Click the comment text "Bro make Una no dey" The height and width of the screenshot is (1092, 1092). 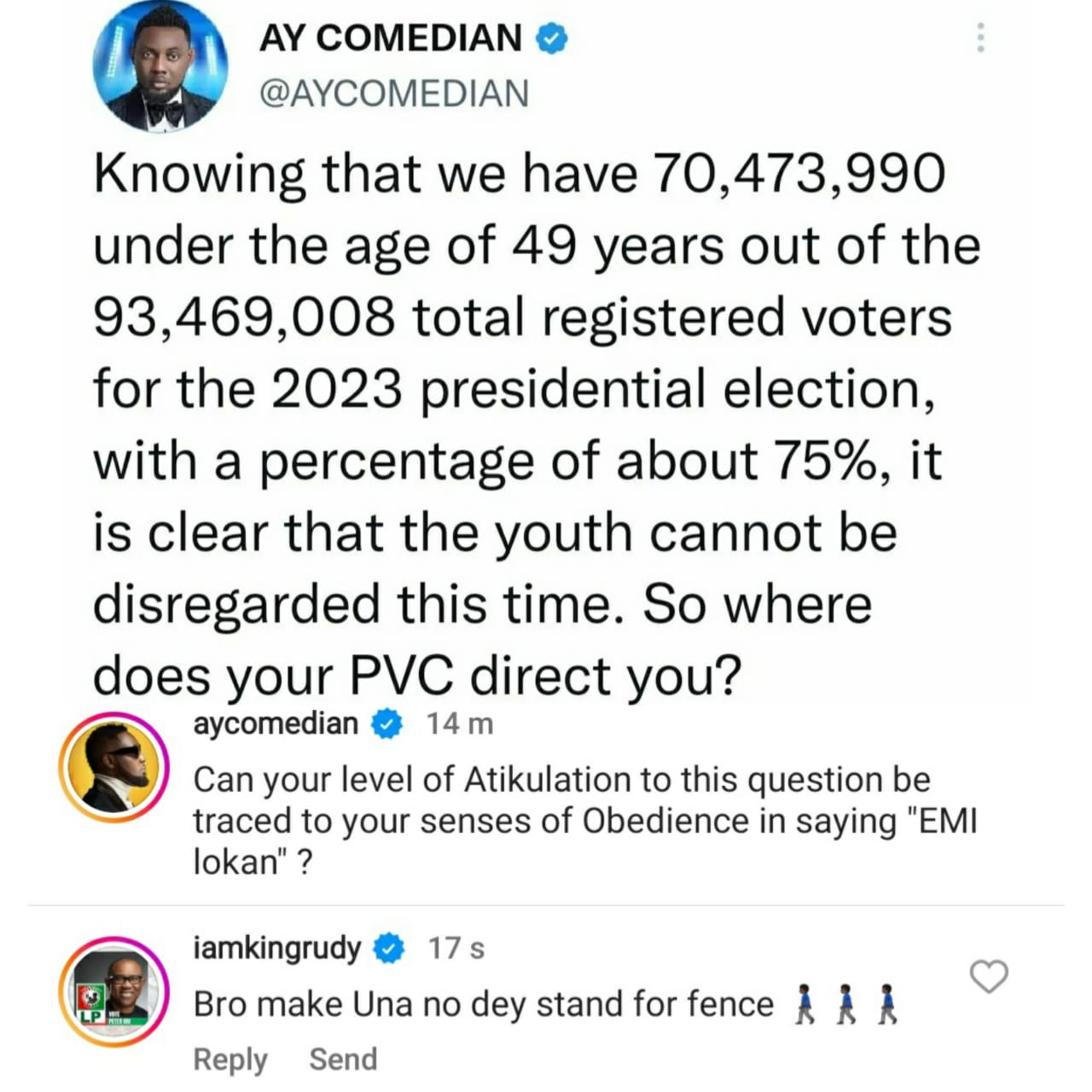coord(361,1004)
